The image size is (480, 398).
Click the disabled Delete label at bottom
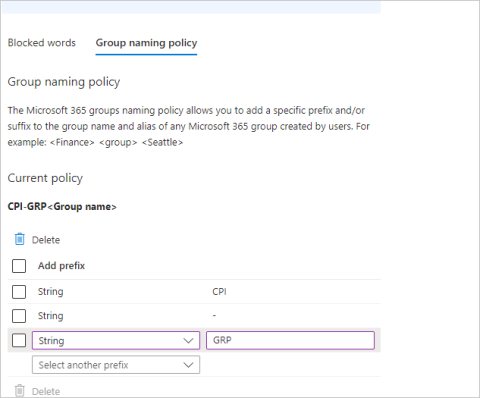coord(46,391)
